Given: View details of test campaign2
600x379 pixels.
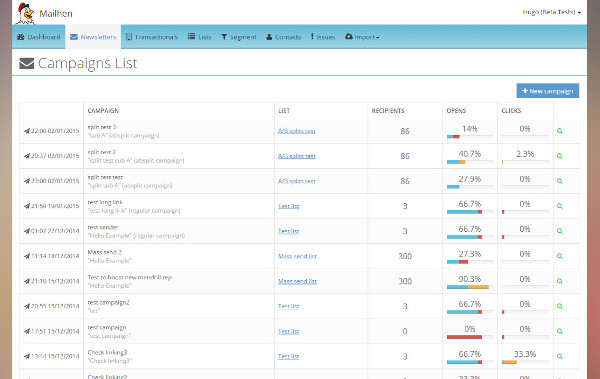Looking at the screenshot, I should [560, 306].
